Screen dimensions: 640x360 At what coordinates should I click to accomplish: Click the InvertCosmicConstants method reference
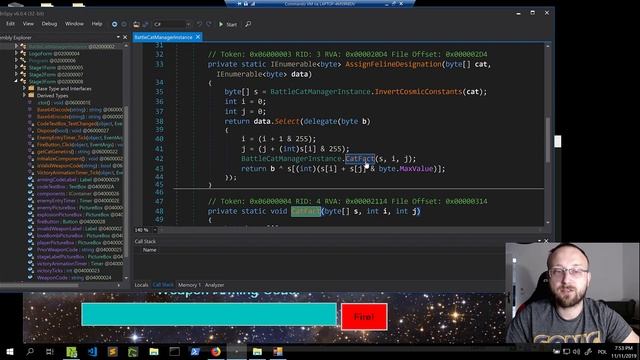(418, 91)
